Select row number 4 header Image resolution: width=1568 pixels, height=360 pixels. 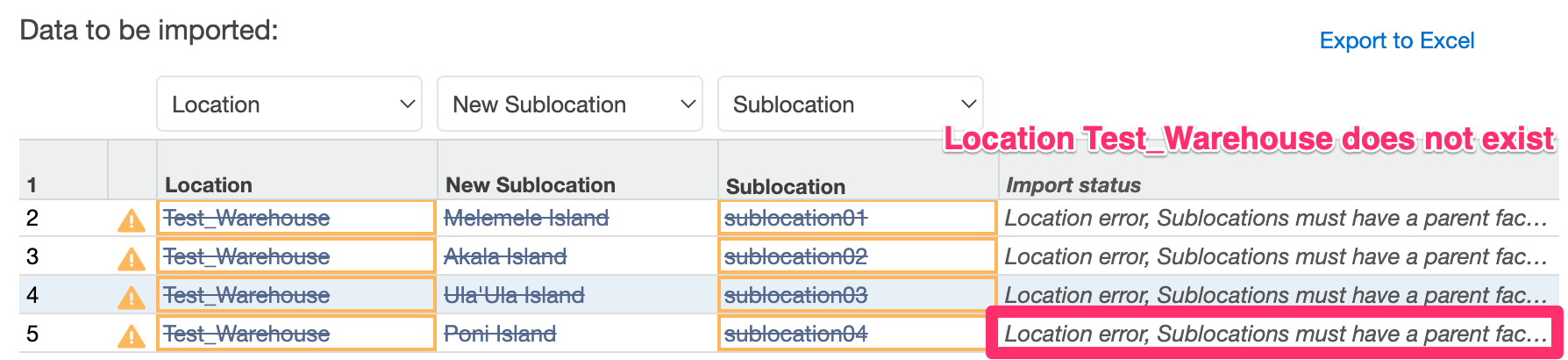tap(32, 295)
